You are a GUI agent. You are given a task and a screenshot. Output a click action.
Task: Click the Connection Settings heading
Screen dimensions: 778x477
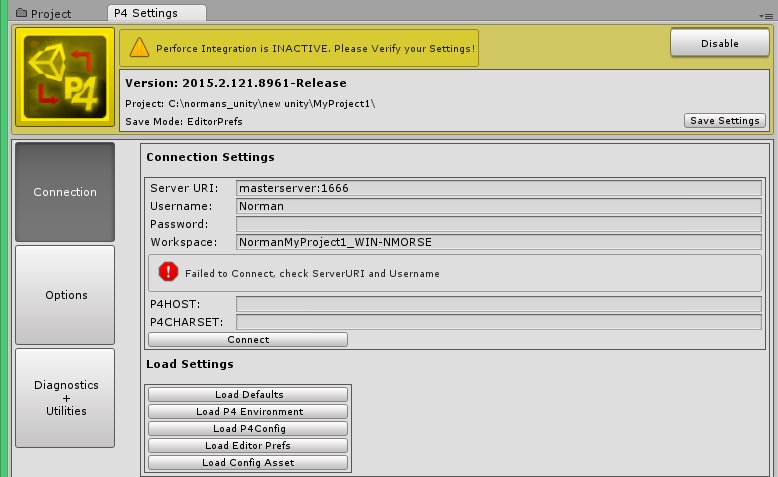(210, 157)
